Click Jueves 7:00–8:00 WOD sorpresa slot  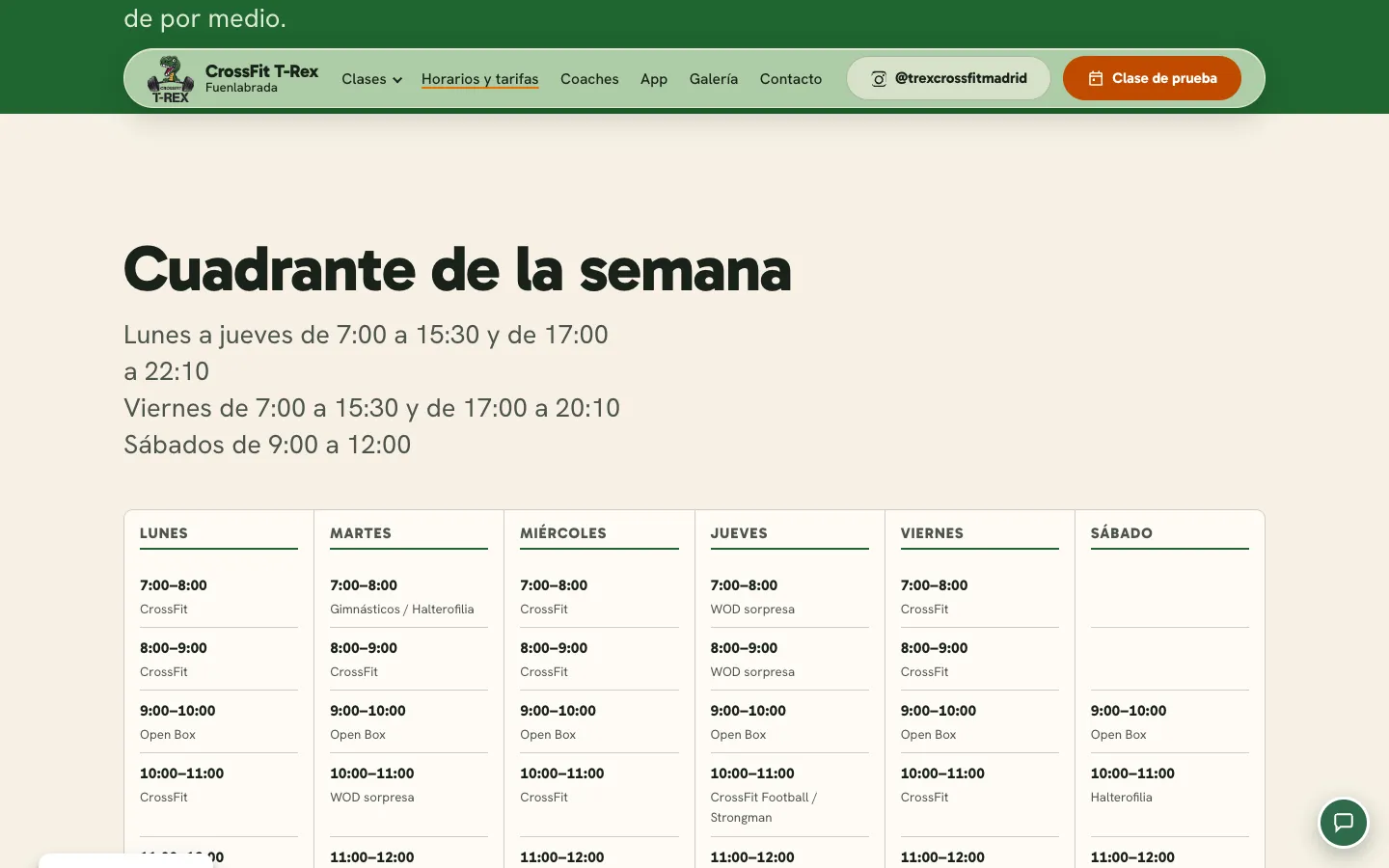pyautogui.click(x=789, y=597)
